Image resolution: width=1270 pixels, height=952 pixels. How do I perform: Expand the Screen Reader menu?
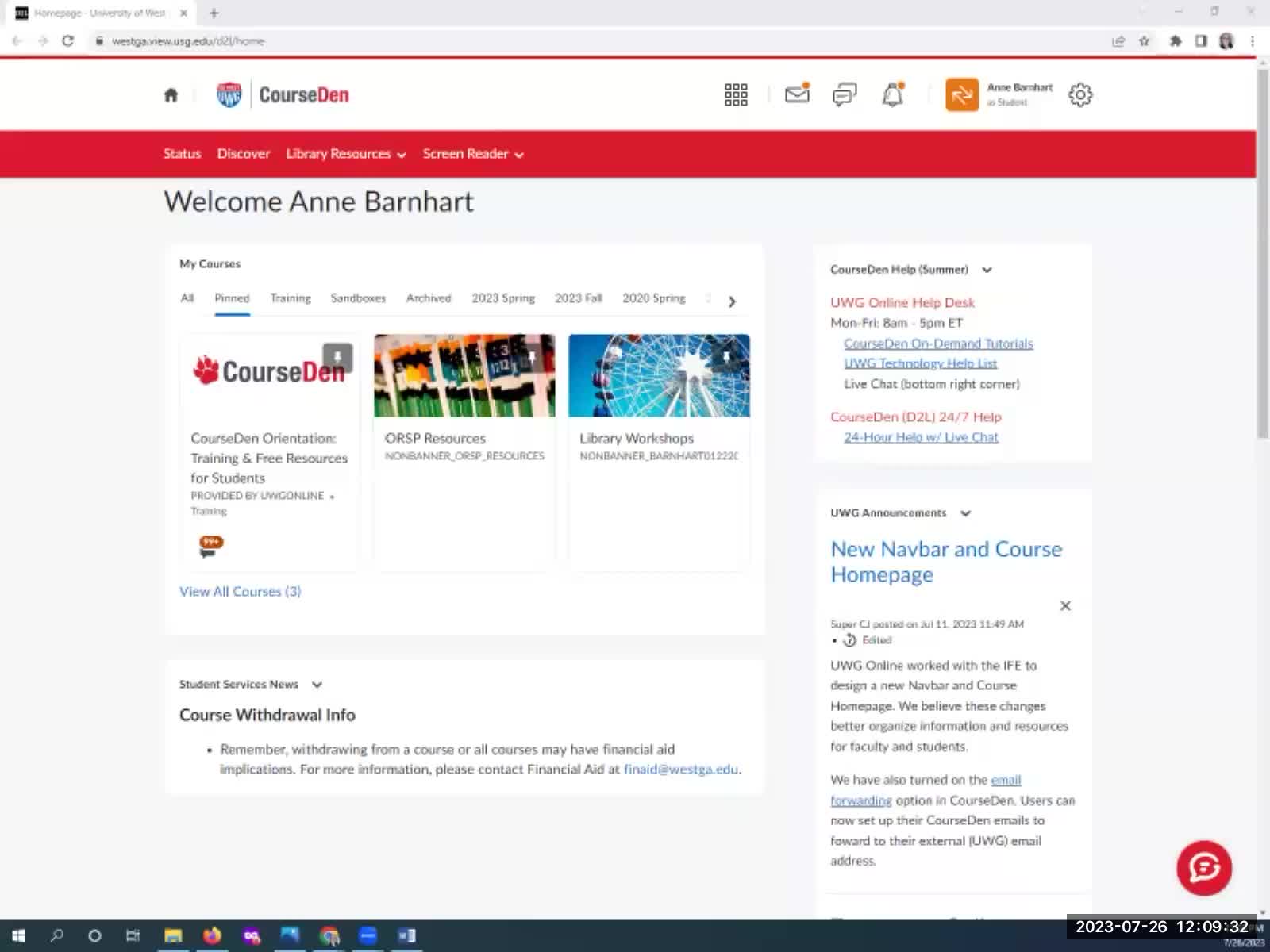pyautogui.click(x=473, y=154)
